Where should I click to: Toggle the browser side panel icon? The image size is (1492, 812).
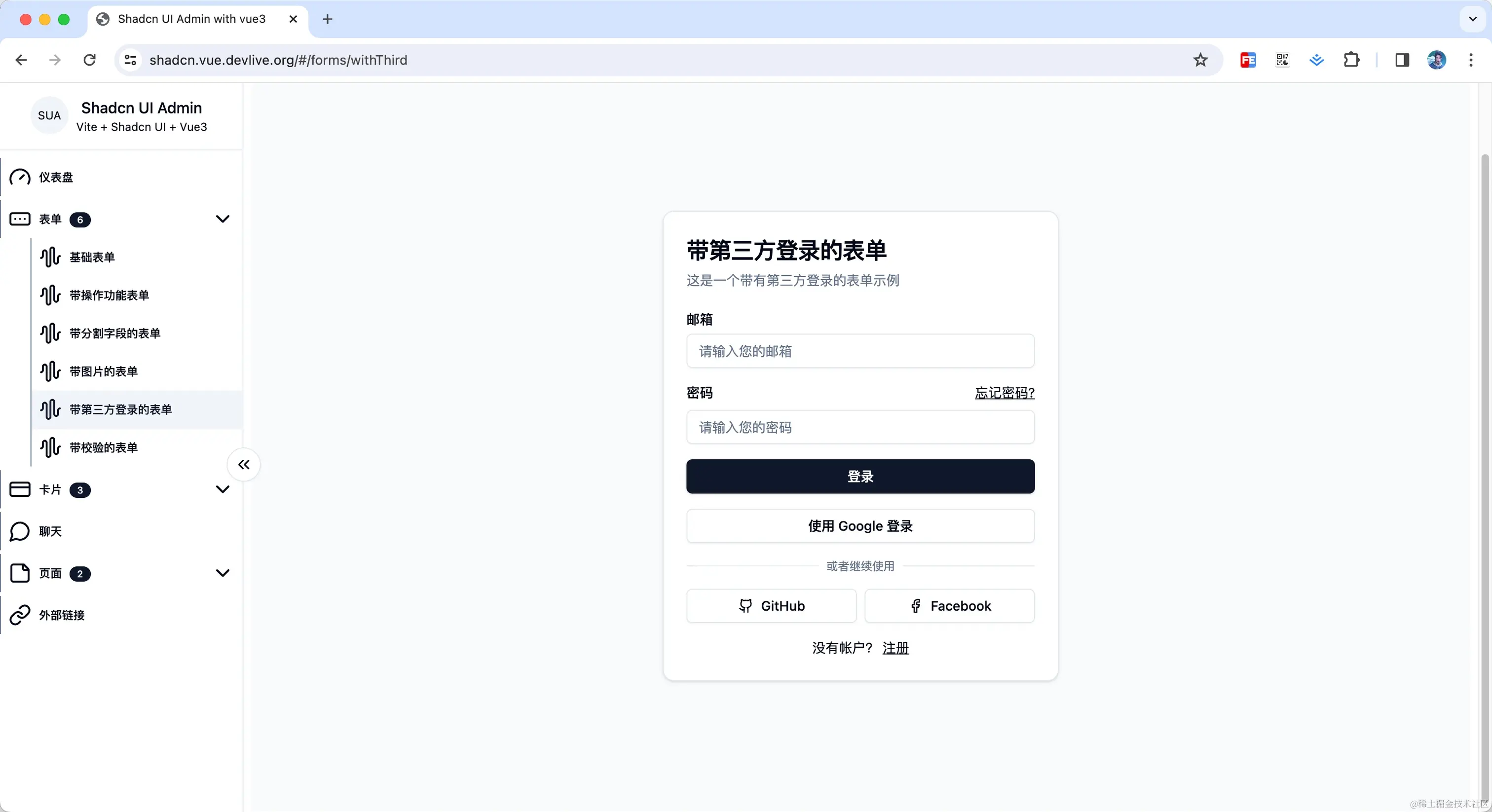point(1402,60)
